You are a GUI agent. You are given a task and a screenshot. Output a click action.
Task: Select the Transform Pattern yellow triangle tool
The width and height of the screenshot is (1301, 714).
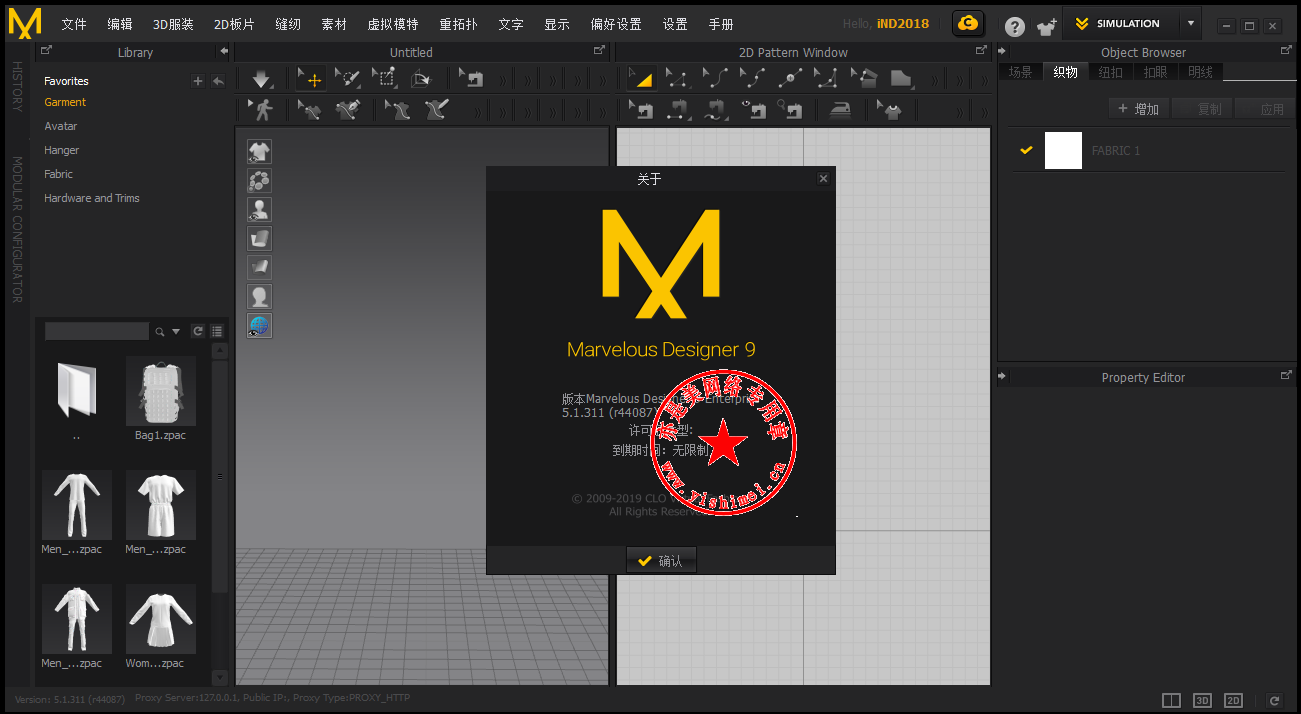(641, 79)
